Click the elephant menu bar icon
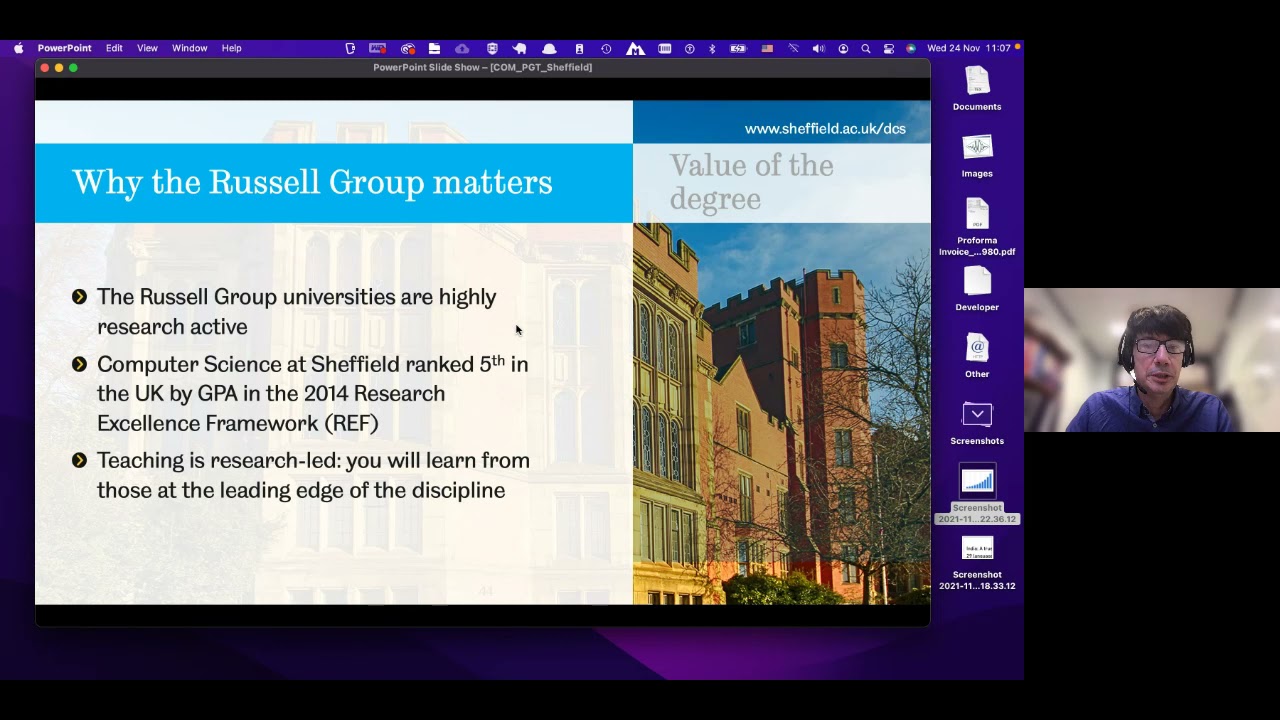Viewport: 1280px width, 720px height. [x=520, y=48]
